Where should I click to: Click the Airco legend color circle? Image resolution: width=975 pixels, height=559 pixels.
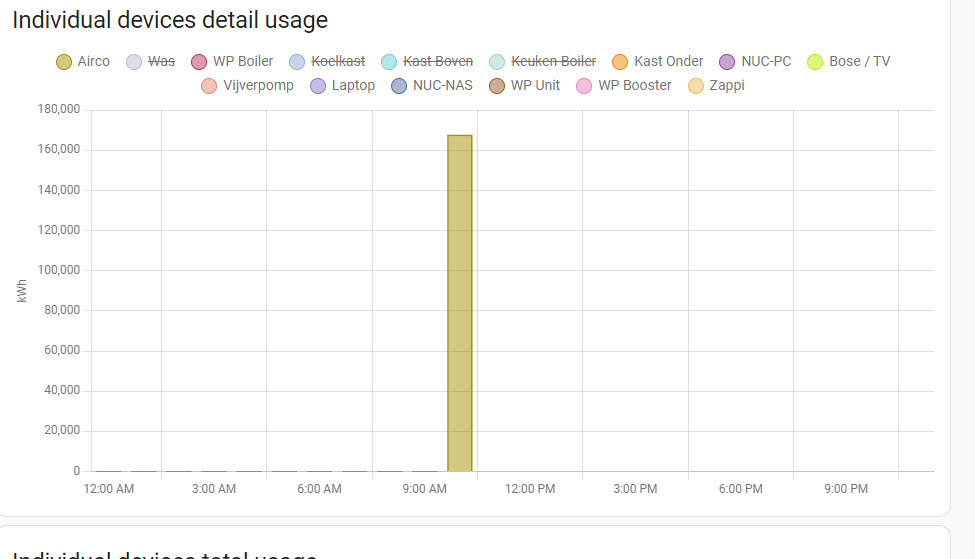pos(64,62)
